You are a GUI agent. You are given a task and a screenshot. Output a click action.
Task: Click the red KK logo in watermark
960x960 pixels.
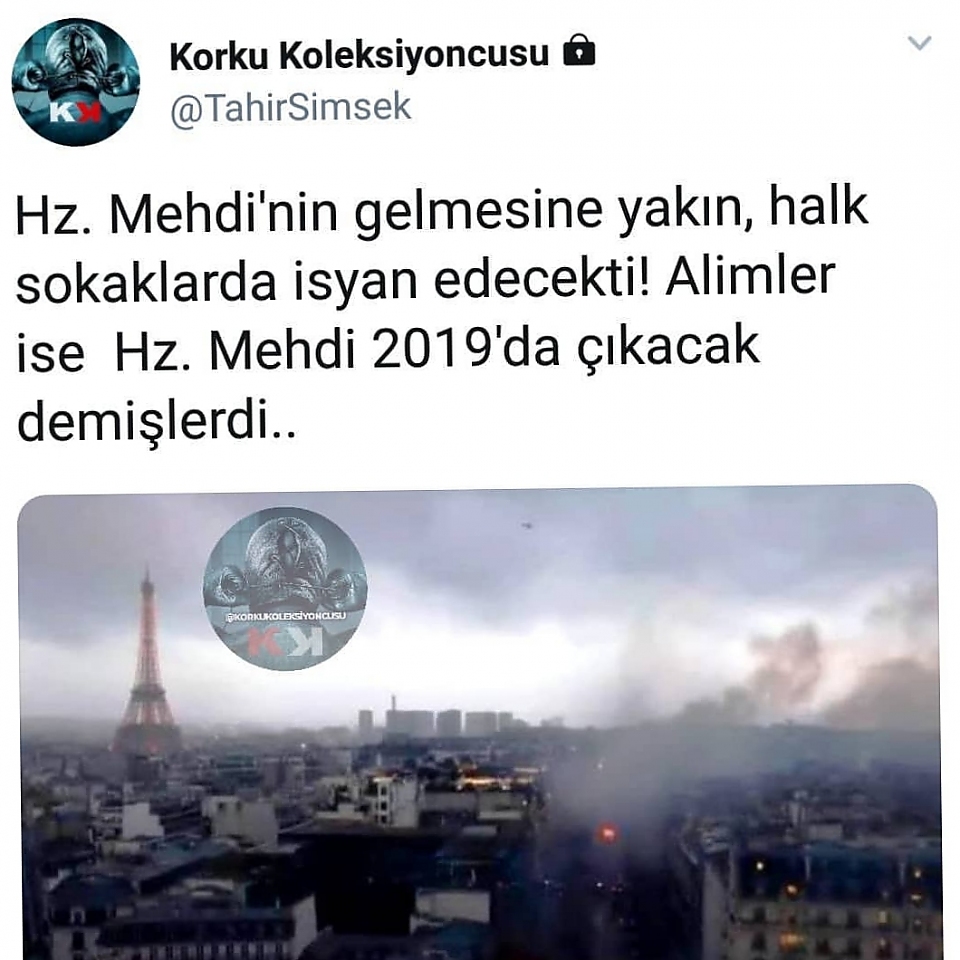285,642
